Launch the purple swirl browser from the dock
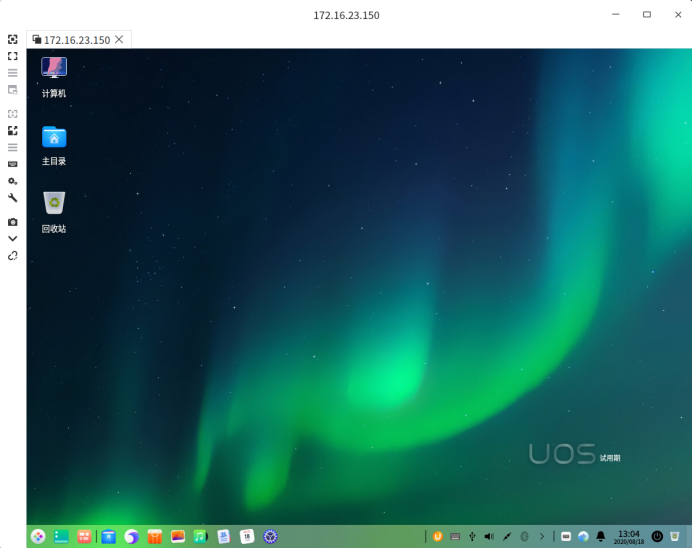 132,537
